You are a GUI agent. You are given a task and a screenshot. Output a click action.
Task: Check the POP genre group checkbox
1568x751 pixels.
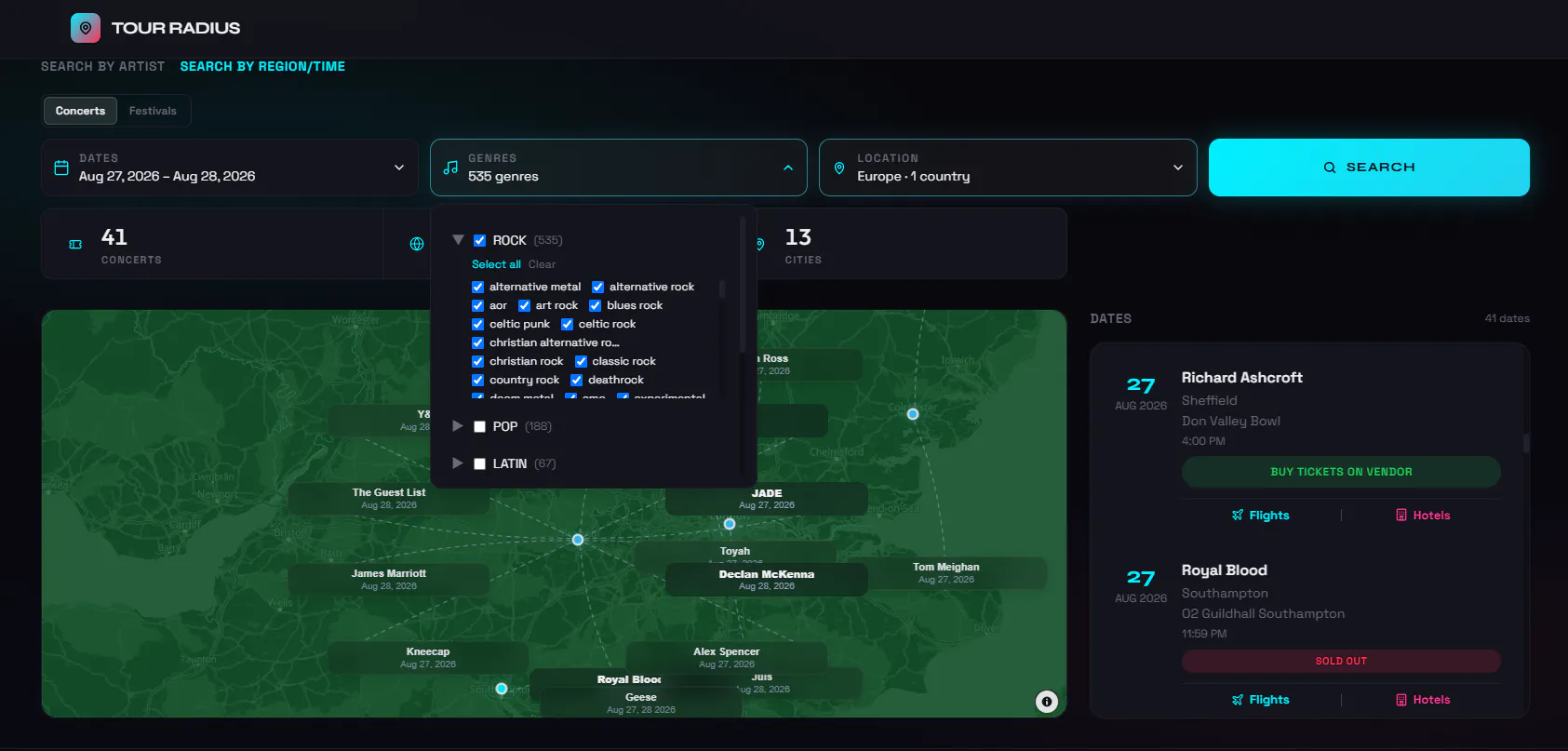coord(479,426)
